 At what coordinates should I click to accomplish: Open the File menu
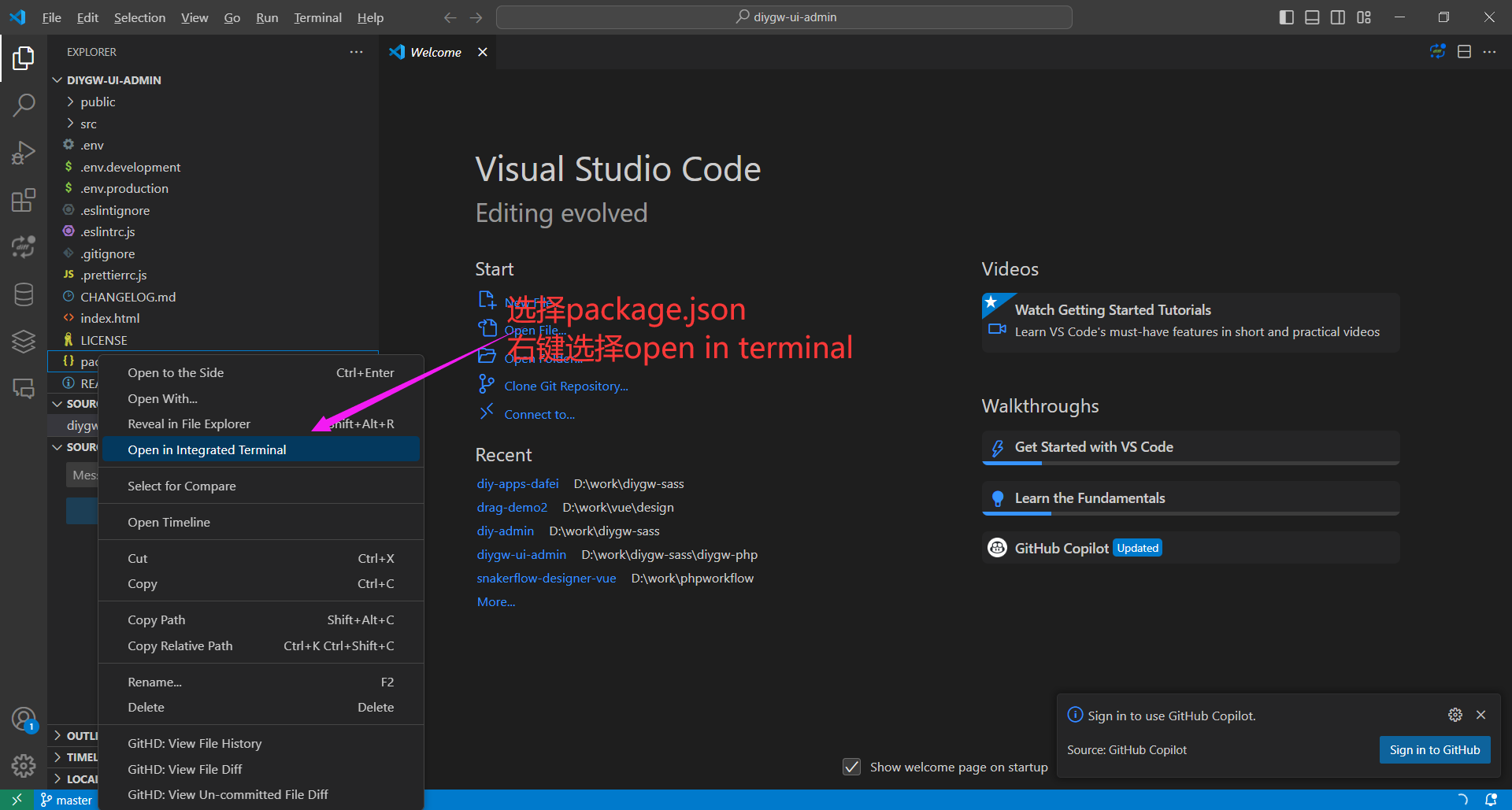(51, 17)
